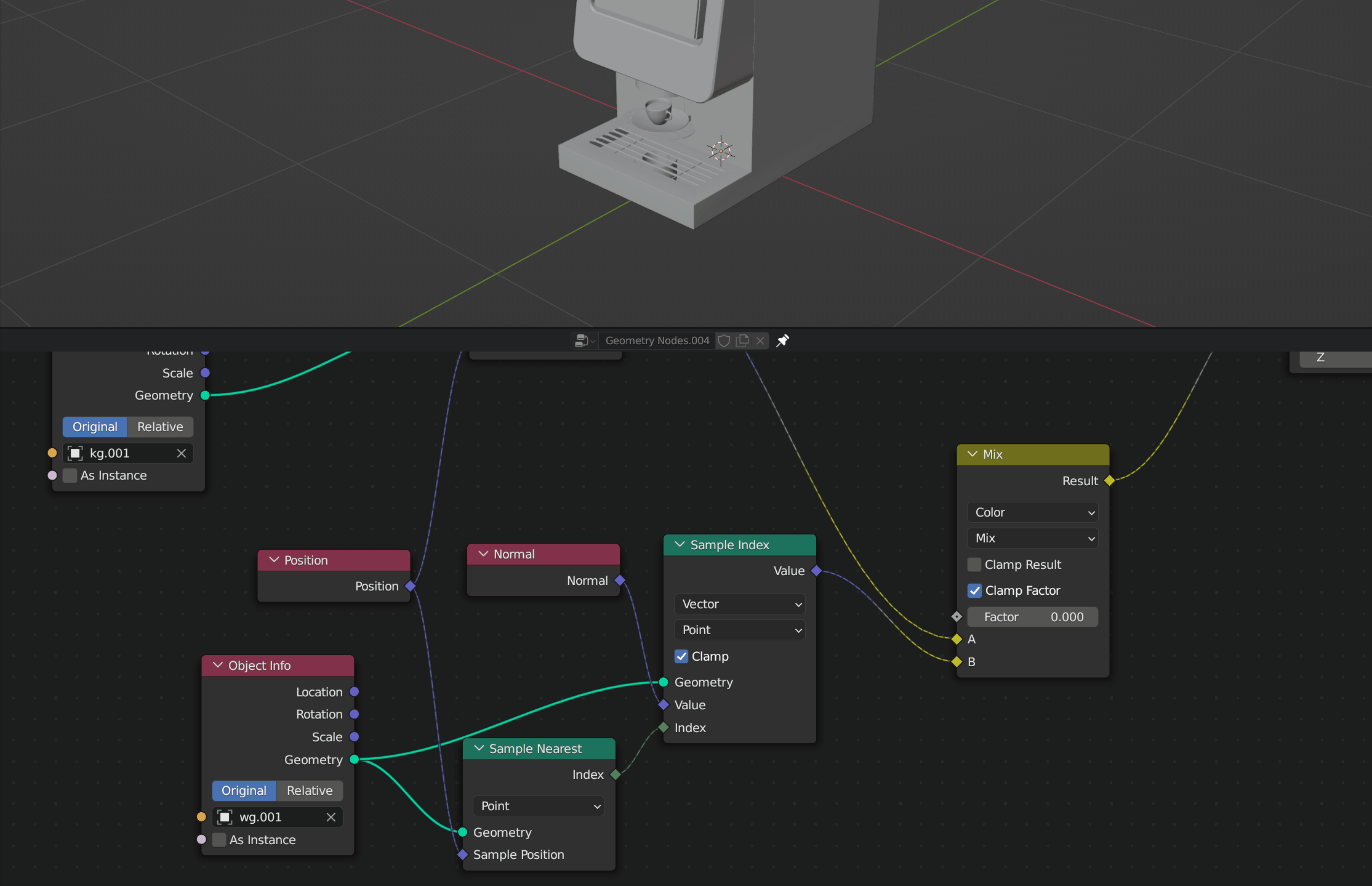Image resolution: width=1372 pixels, height=886 pixels.
Task: Click the duplicate node tree icon
Action: pyautogui.click(x=743, y=340)
